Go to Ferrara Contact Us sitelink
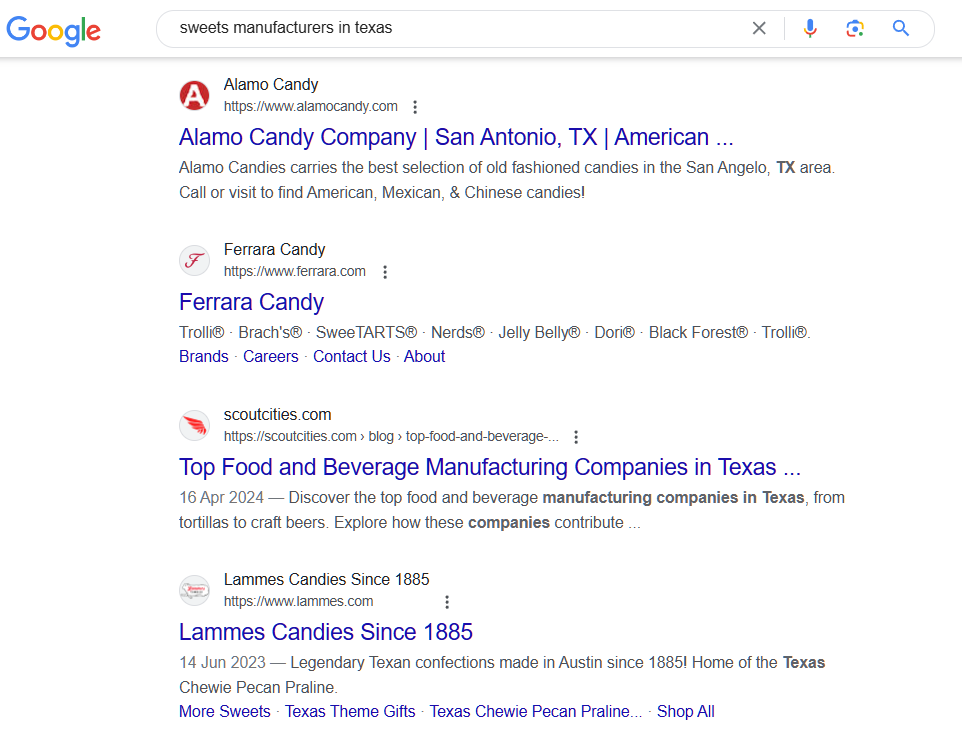The height and width of the screenshot is (751, 962). [x=352, y=356]
